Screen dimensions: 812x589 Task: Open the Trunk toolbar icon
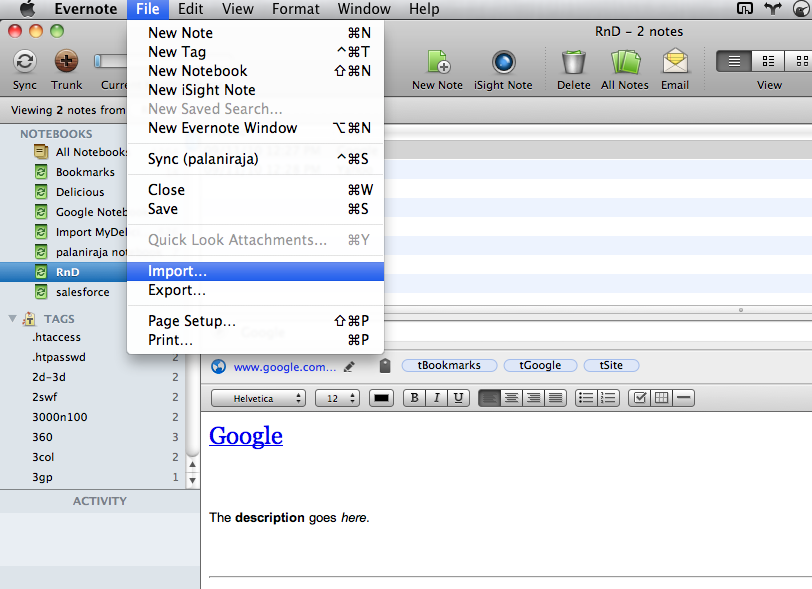pyautogui.click(x=66, y=62)
